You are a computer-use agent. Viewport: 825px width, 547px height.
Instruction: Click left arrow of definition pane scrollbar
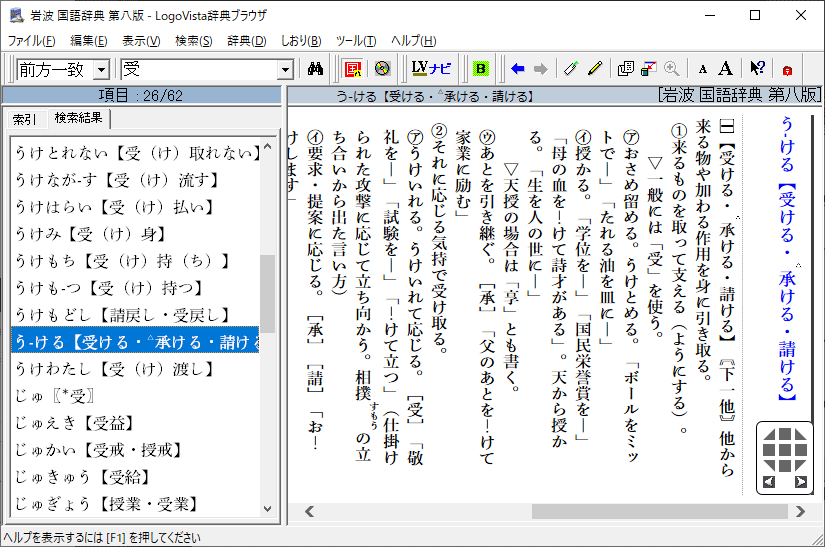point(309,511)
